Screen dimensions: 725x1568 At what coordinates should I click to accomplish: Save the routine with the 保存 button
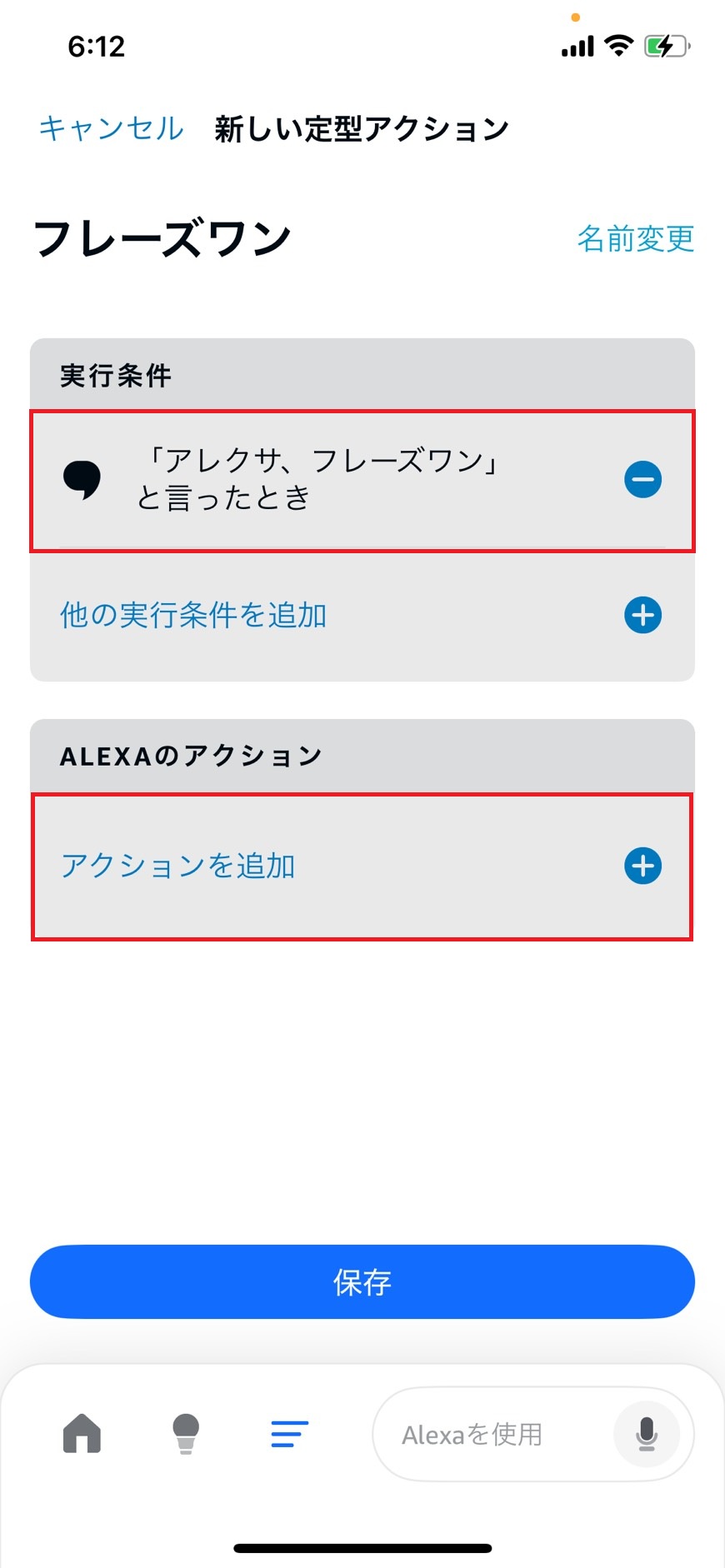coord(362,1283)
